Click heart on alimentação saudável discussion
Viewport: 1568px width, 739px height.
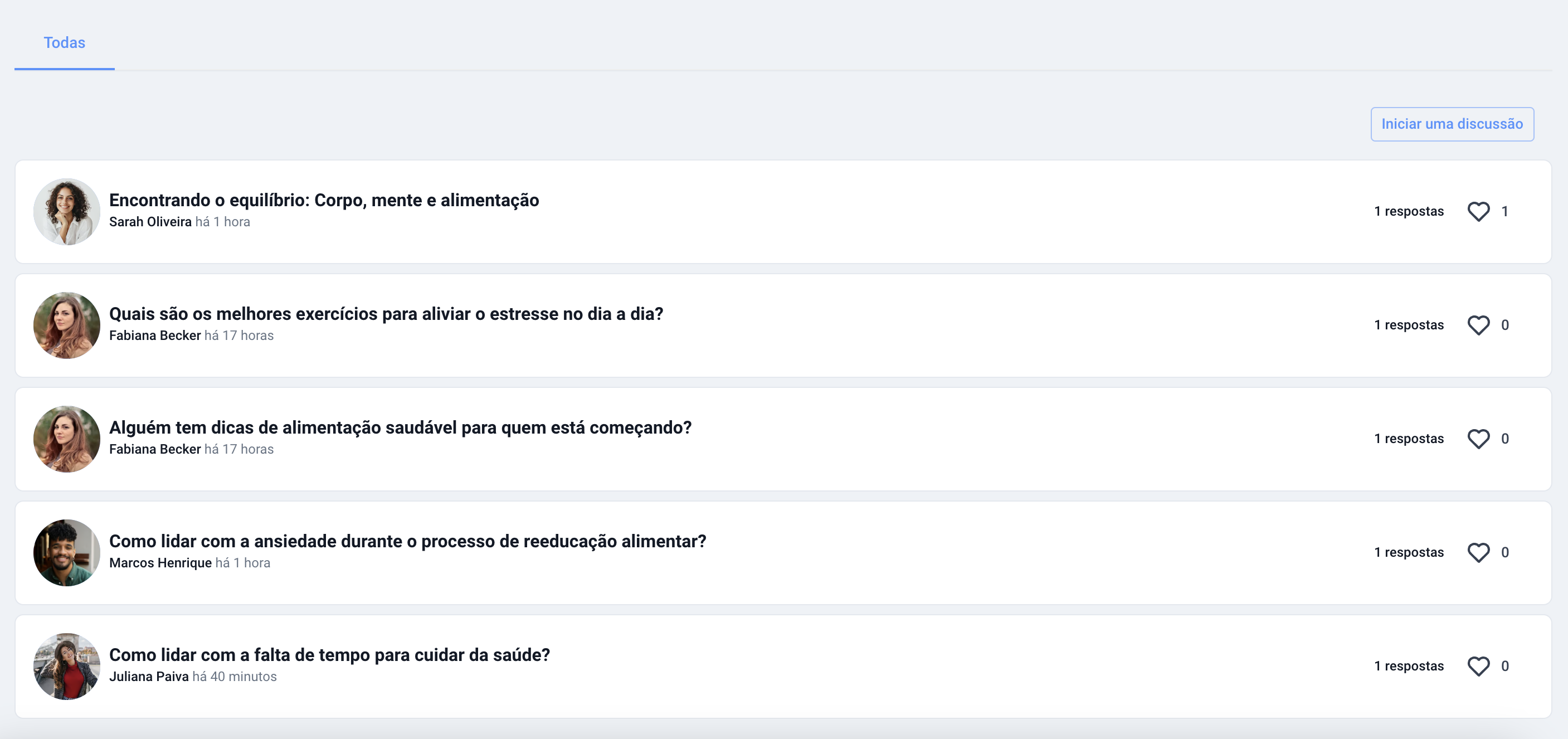tap(1478, 439)
